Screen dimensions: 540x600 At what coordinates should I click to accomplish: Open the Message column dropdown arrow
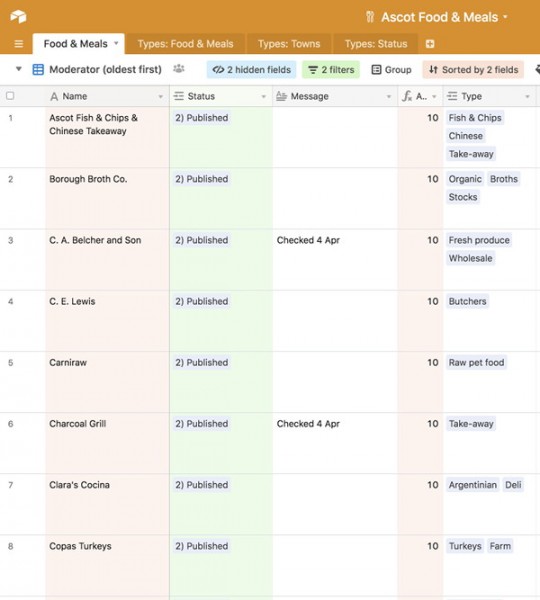[389, 96]
